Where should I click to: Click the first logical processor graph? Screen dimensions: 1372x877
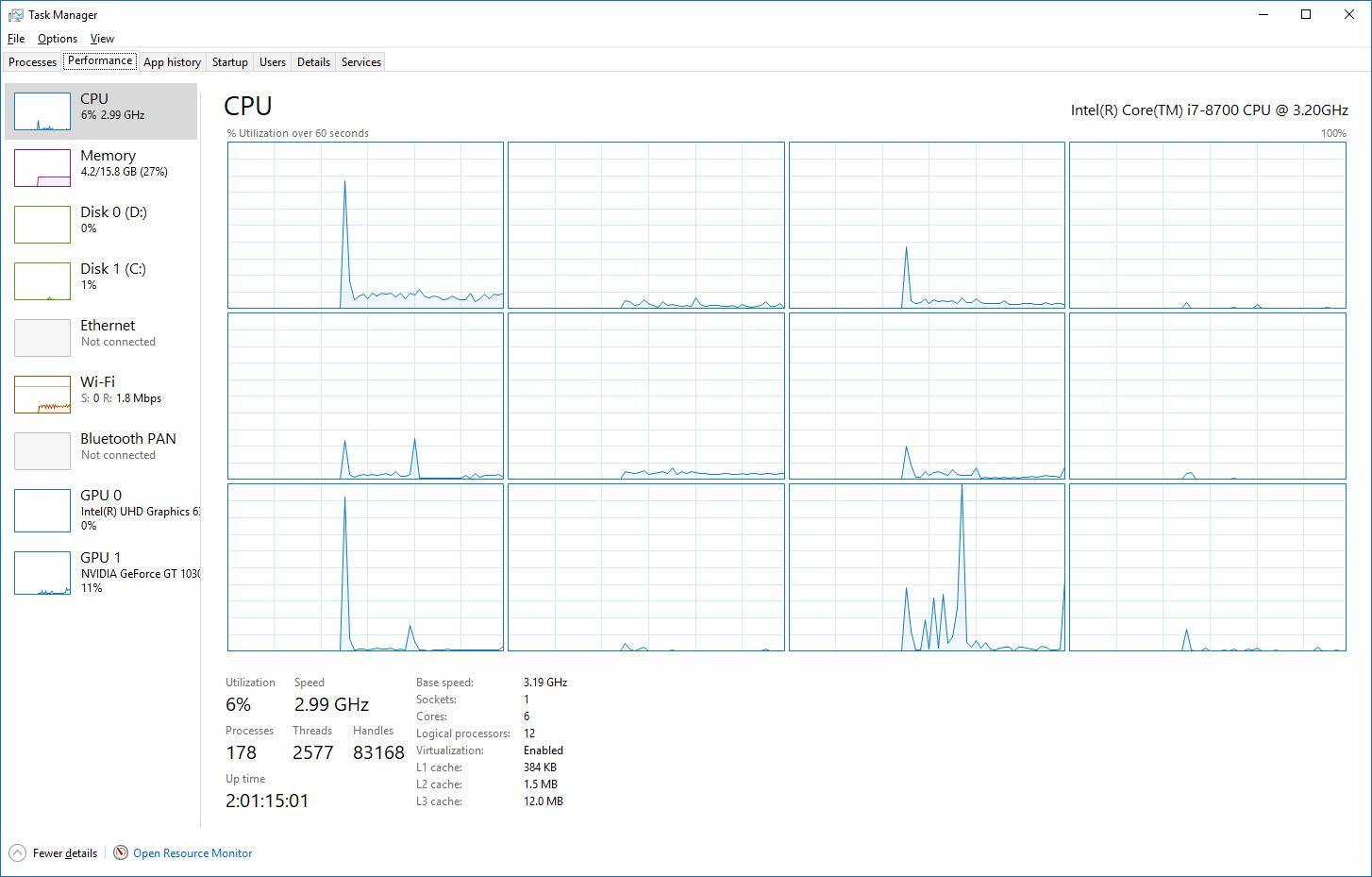(x=365, y=225)
